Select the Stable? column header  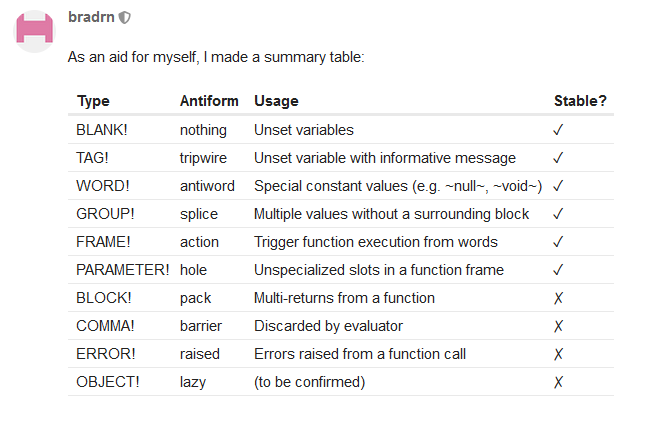point(580,101)
